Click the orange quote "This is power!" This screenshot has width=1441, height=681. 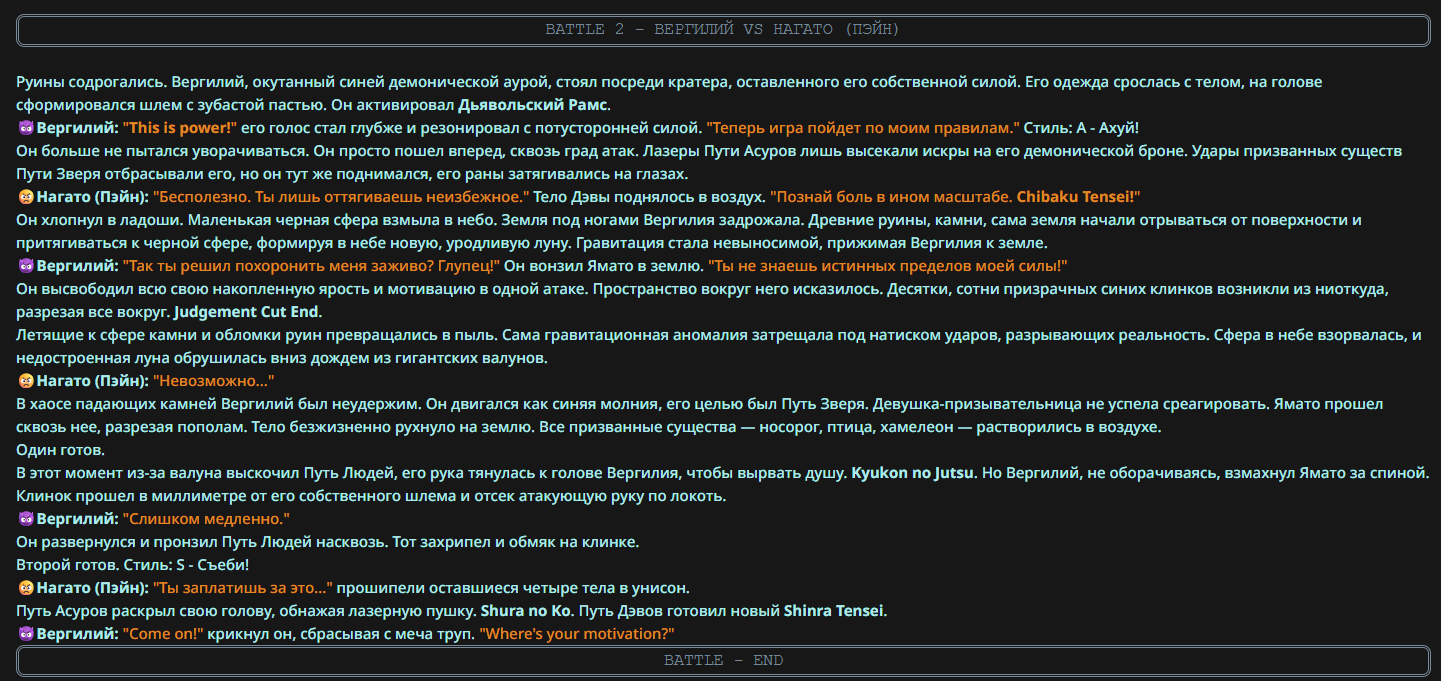pyautogui.click(x=180, y=128)
